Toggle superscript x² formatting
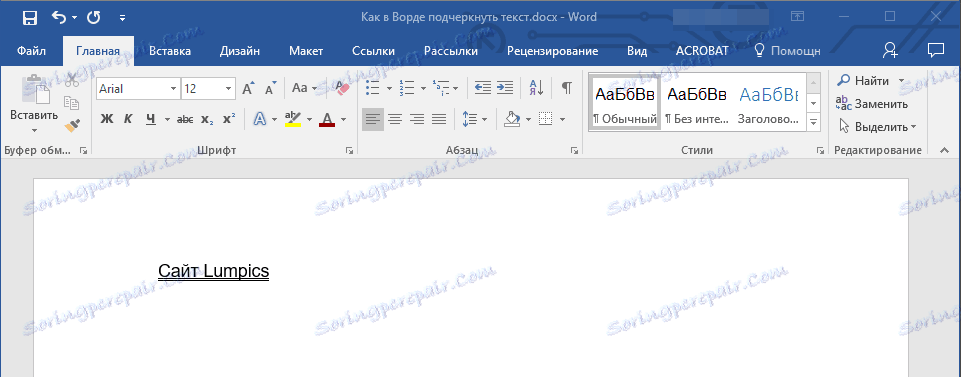Viewport: 961px width, 377px height. (x=229, y=119)
